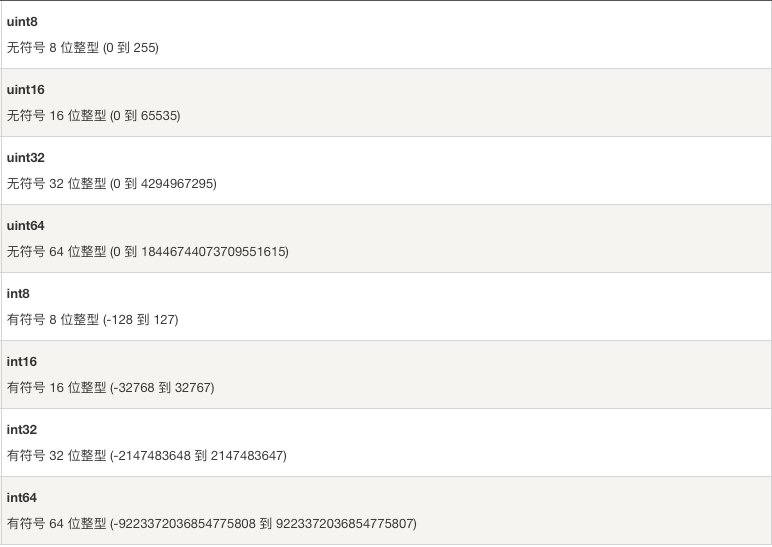Click the uint32 type heading
The height and width of the screenshot is (547, 772).
tap(26, 158)
